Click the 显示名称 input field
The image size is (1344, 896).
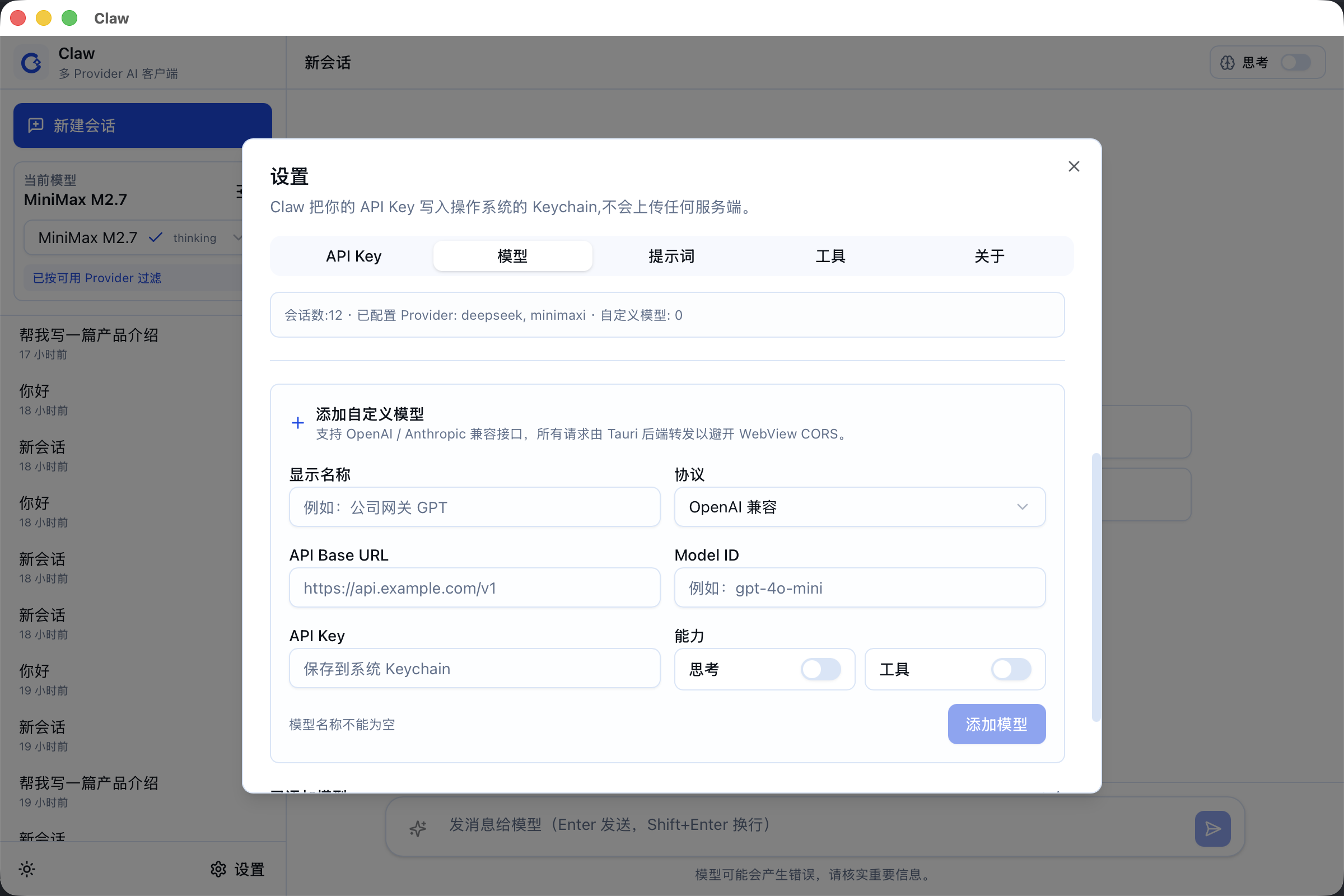[x=474, y=507]
